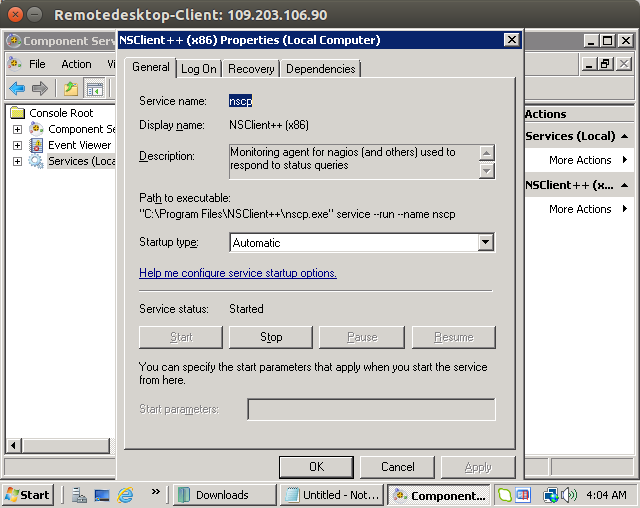640x508 pixels.
Task: Click the Console Root folder icon
Action: coord(18,113)
